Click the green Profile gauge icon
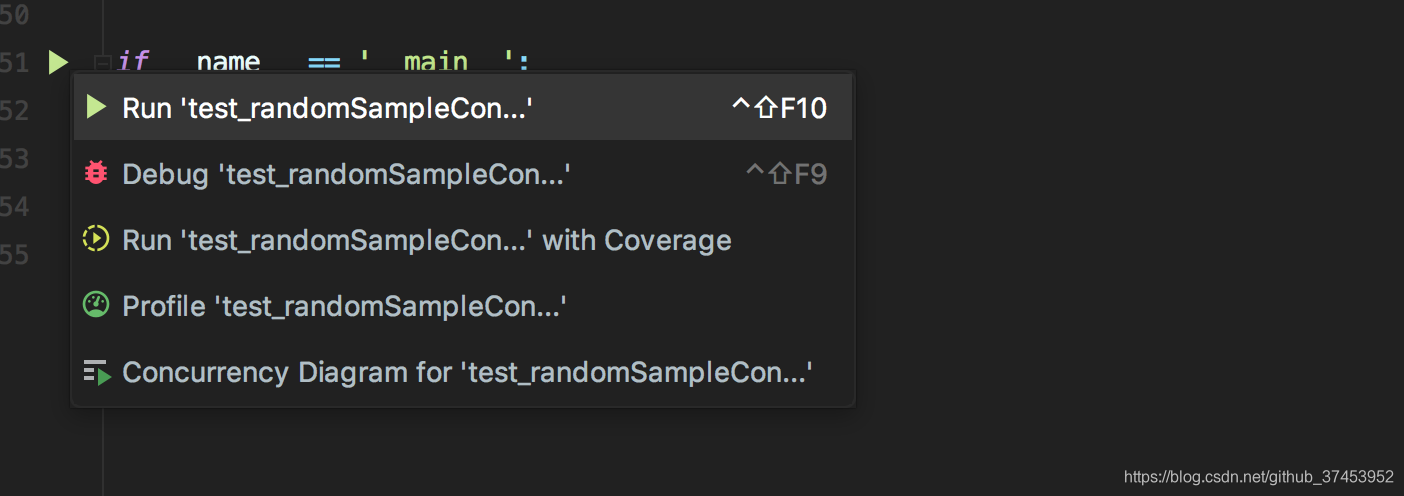The height and width of the screenshot is (496, 1404). click(x=96, y=305)
